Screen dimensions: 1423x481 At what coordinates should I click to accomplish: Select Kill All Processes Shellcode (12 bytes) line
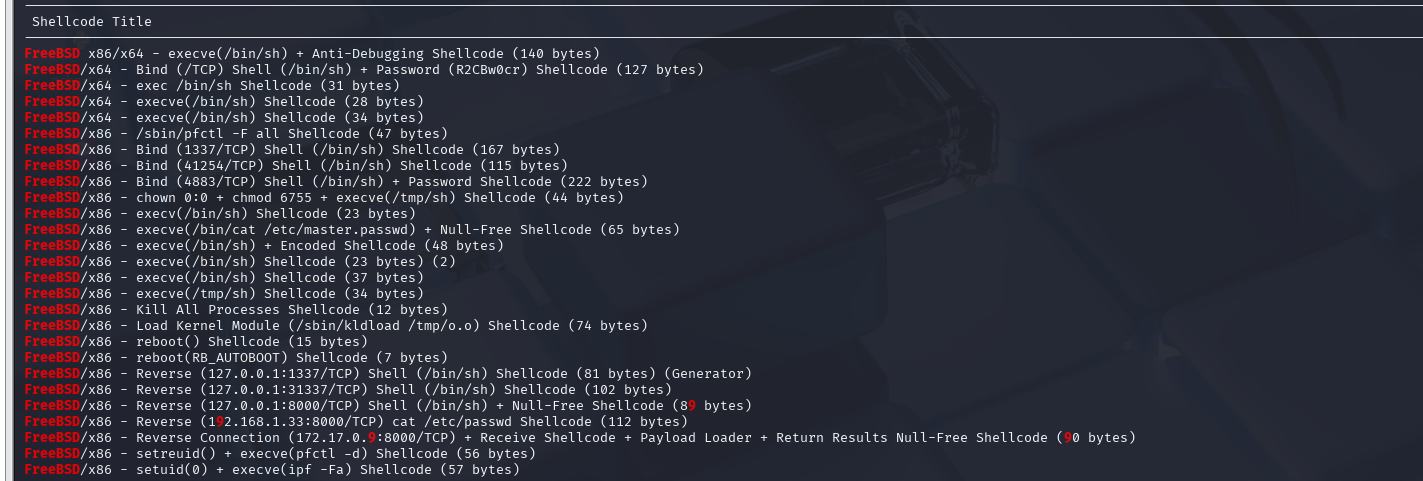236,309
